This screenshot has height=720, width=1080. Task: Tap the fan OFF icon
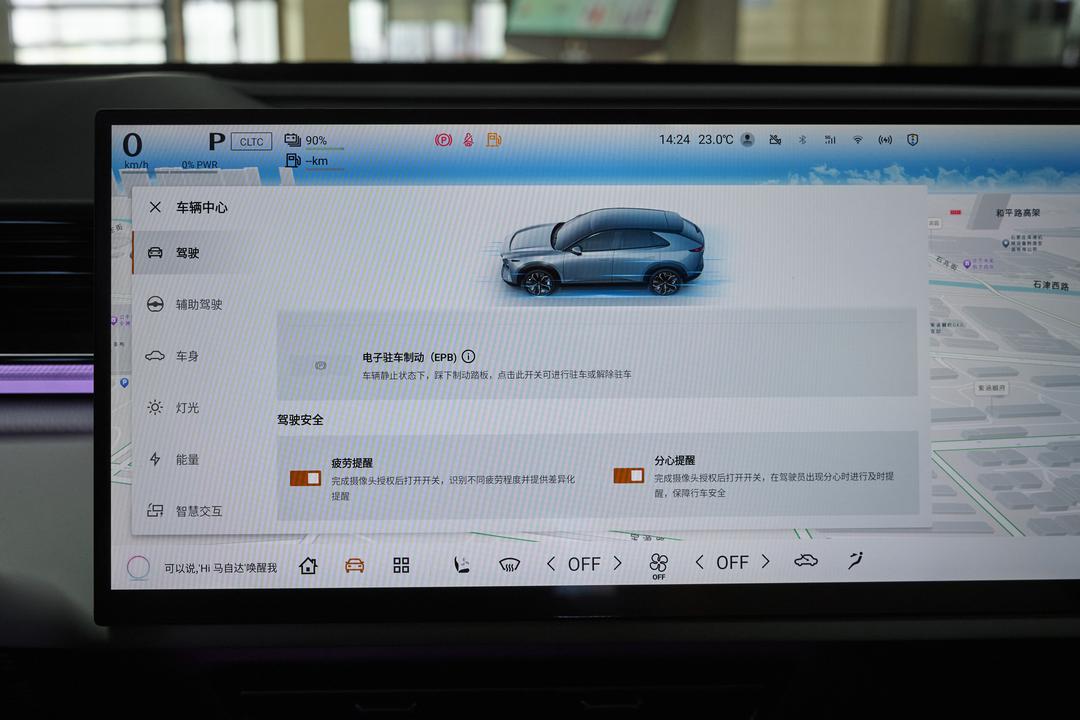[x=658, y=565]
